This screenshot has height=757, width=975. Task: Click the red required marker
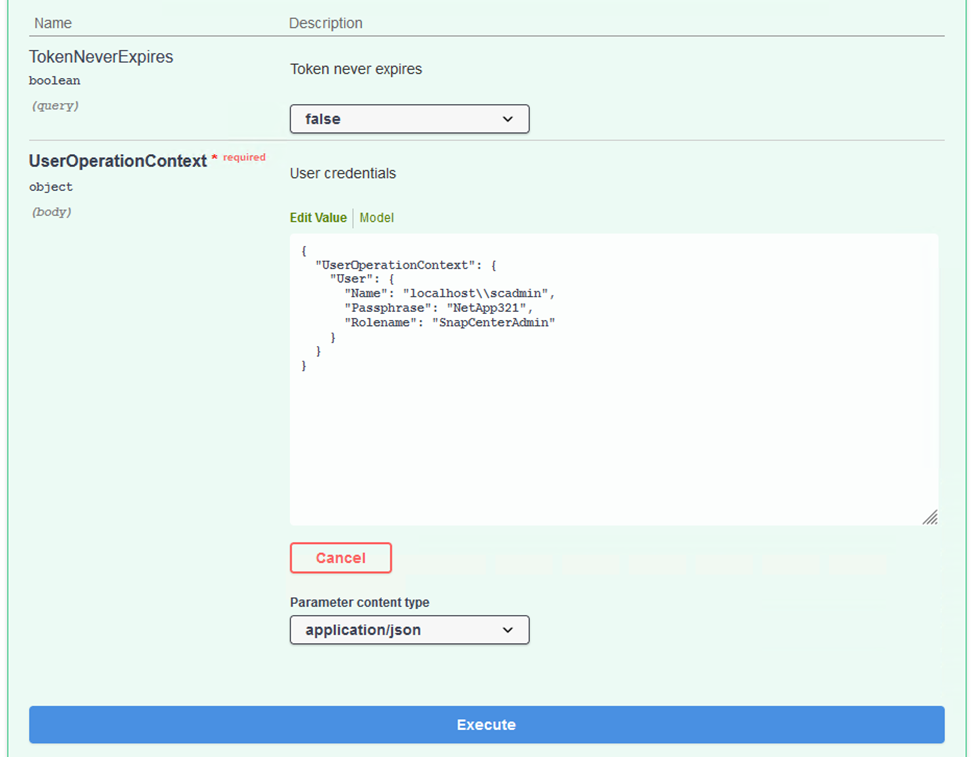243,157
